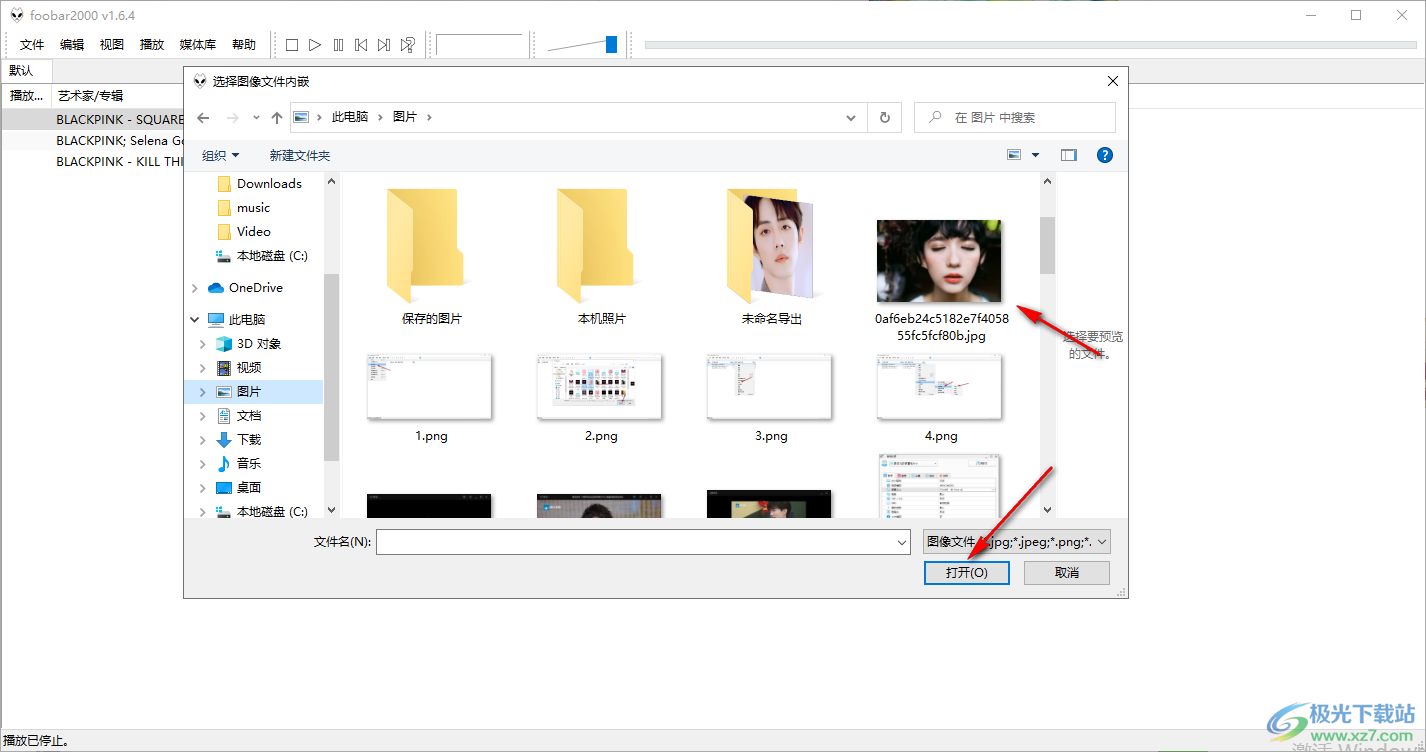Click the Stop playback button in foobar2000
The width and height of the screenshot is (1426, 752).
(x=292, y=45)
